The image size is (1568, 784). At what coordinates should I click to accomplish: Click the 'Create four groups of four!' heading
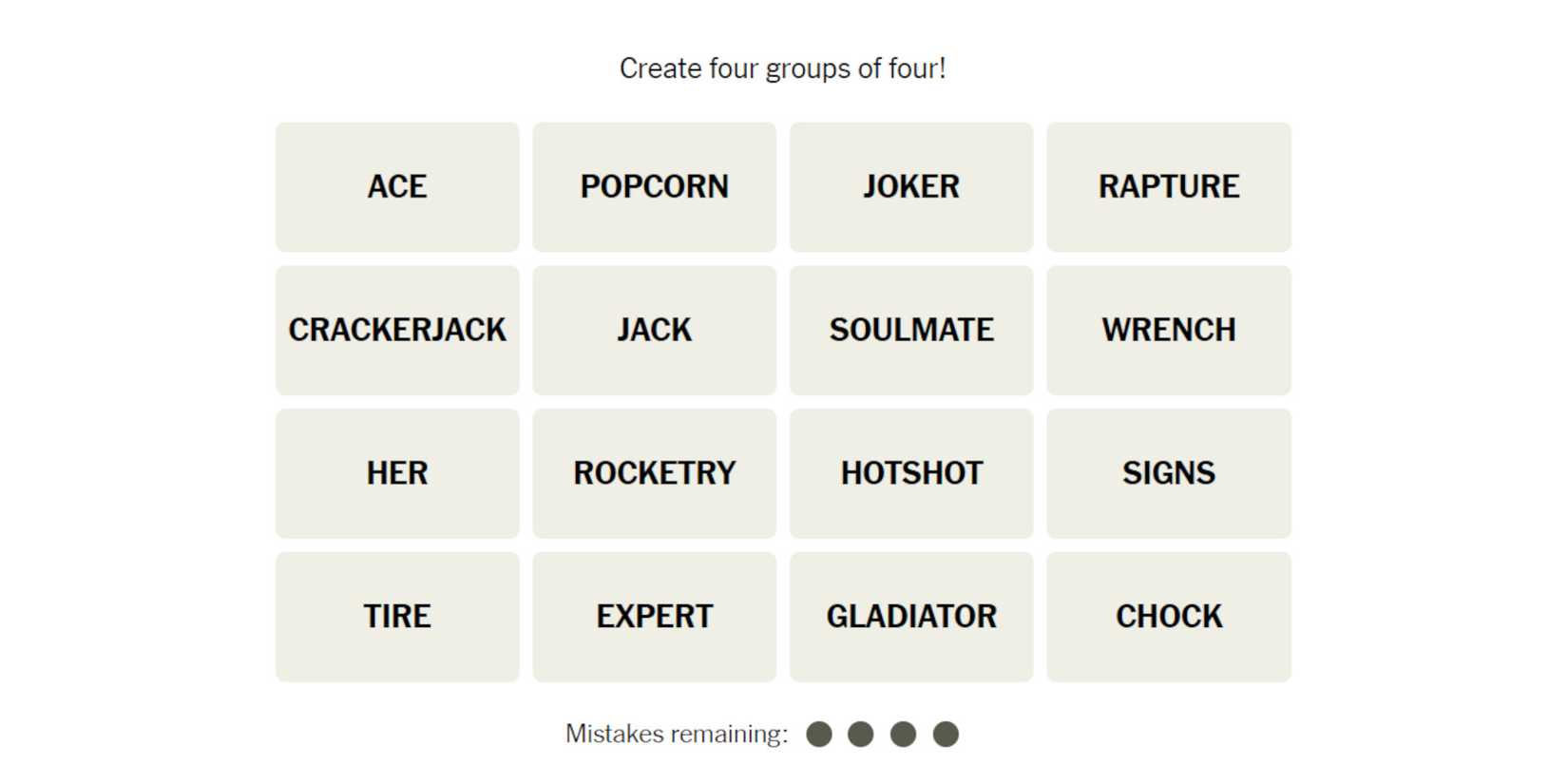pyautogui.click(x=783, y=68)
